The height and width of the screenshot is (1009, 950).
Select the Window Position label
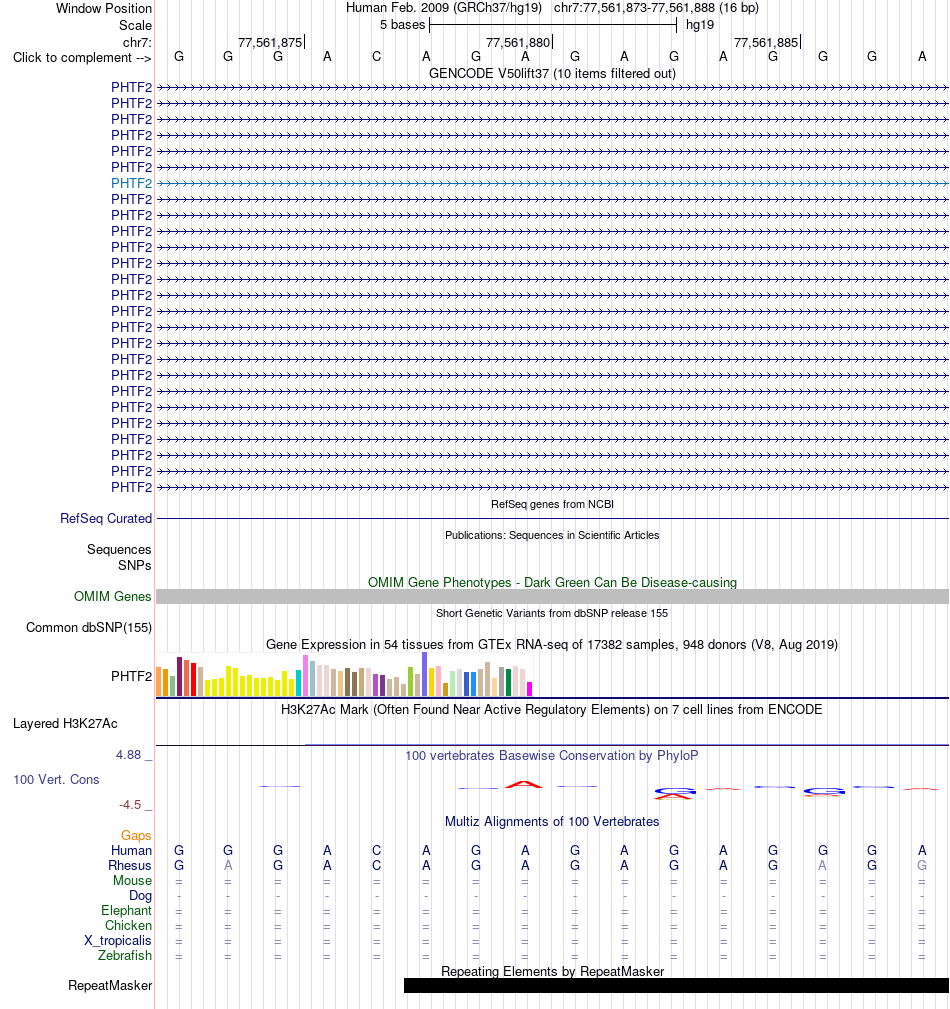point(104,9)
